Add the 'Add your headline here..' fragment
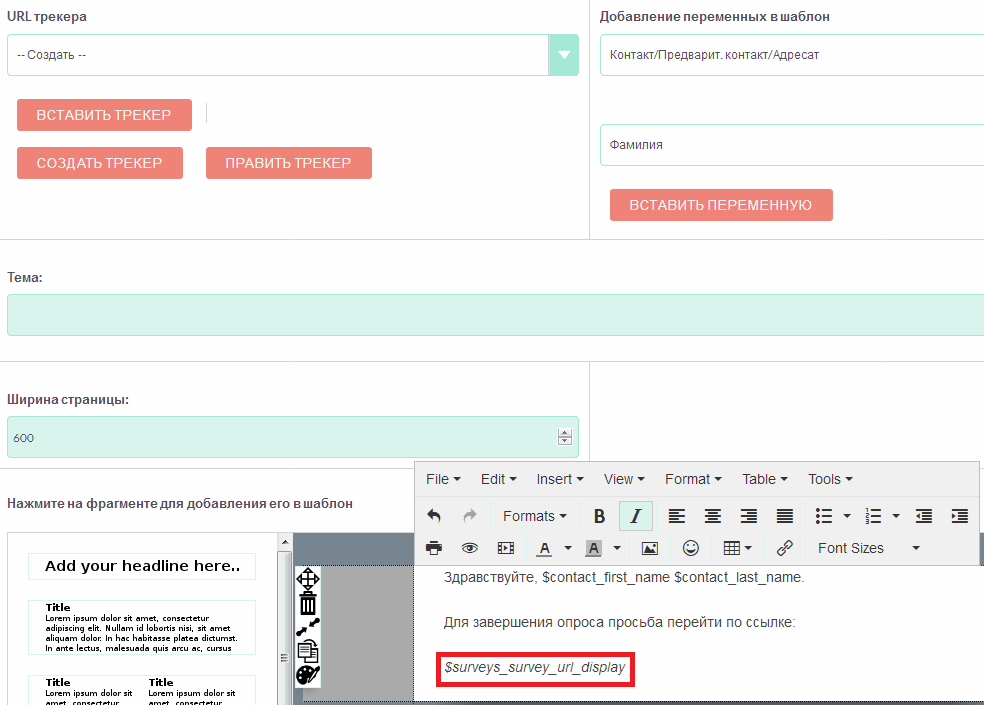Screen dimensions: 984x705 click(142, 566)
